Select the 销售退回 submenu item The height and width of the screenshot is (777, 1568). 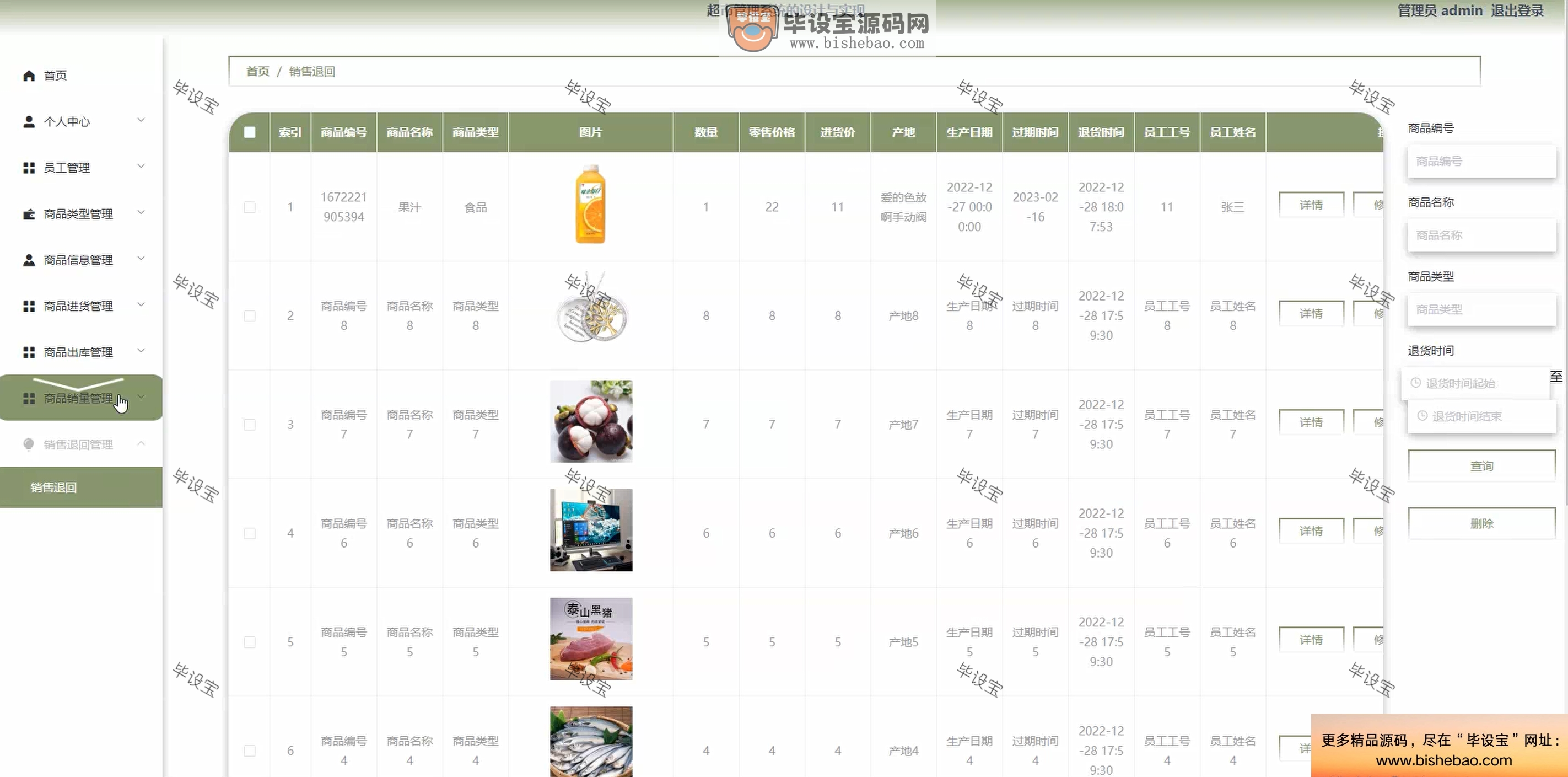click(81, 487)
